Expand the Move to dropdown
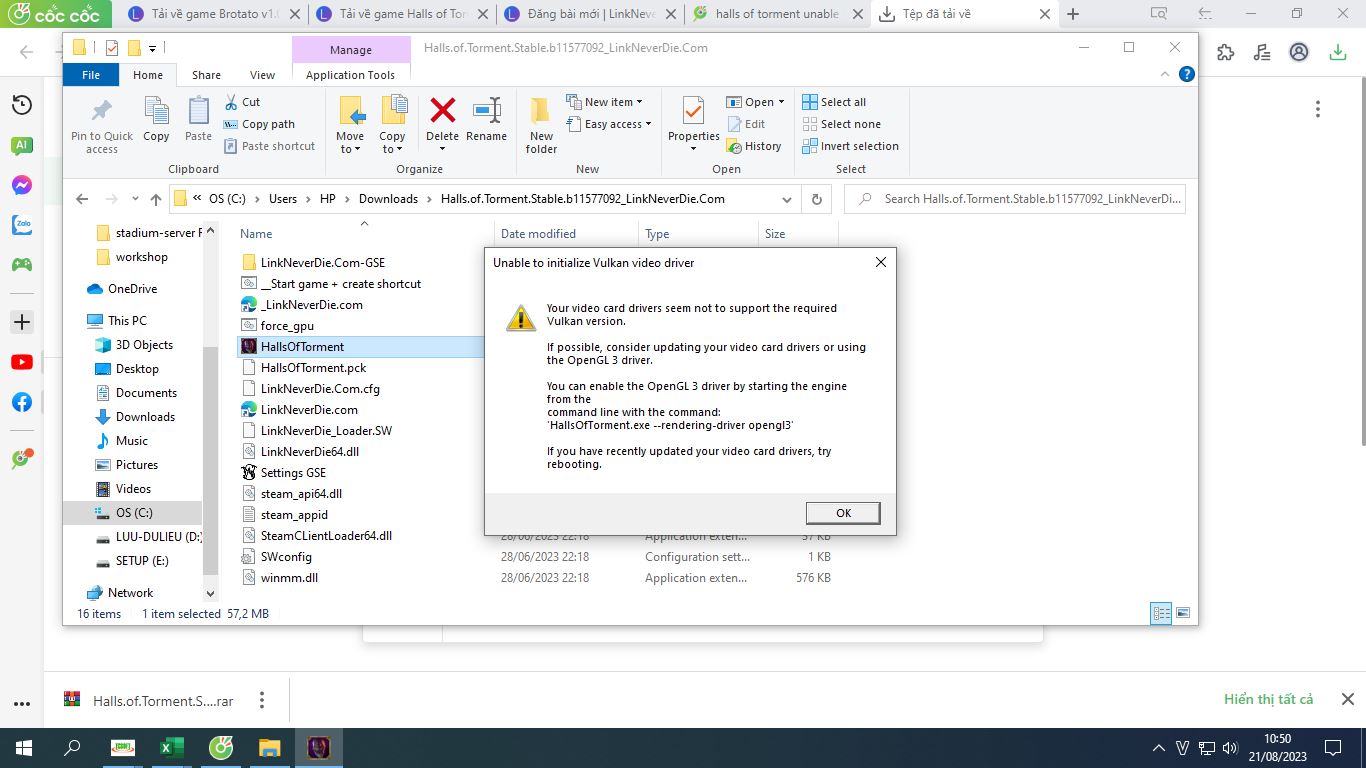Image resolution: width=1366 pixels, height=768 pixels. tap(350, 149)
